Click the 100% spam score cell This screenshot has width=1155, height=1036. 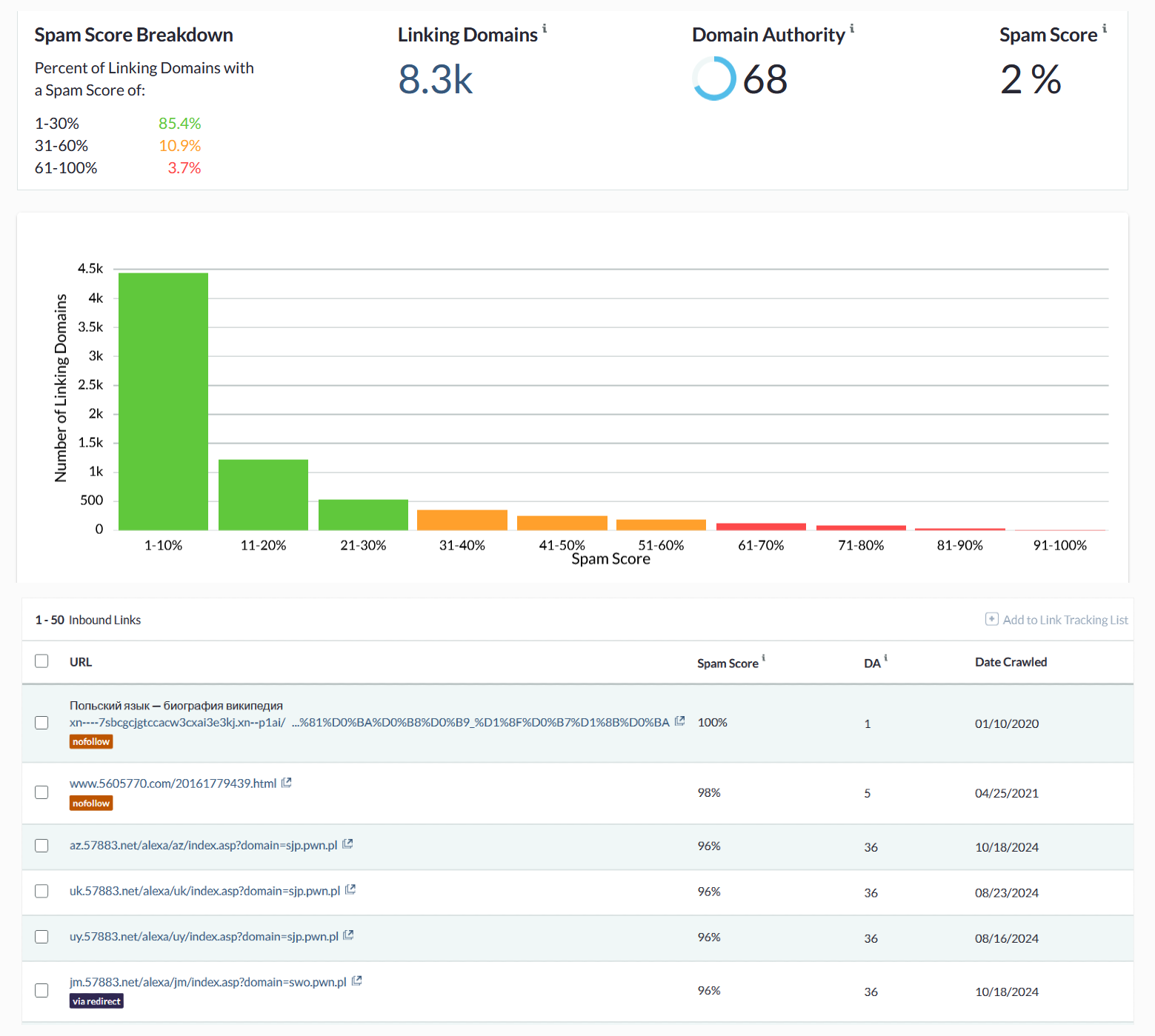[x=713, y=723]
